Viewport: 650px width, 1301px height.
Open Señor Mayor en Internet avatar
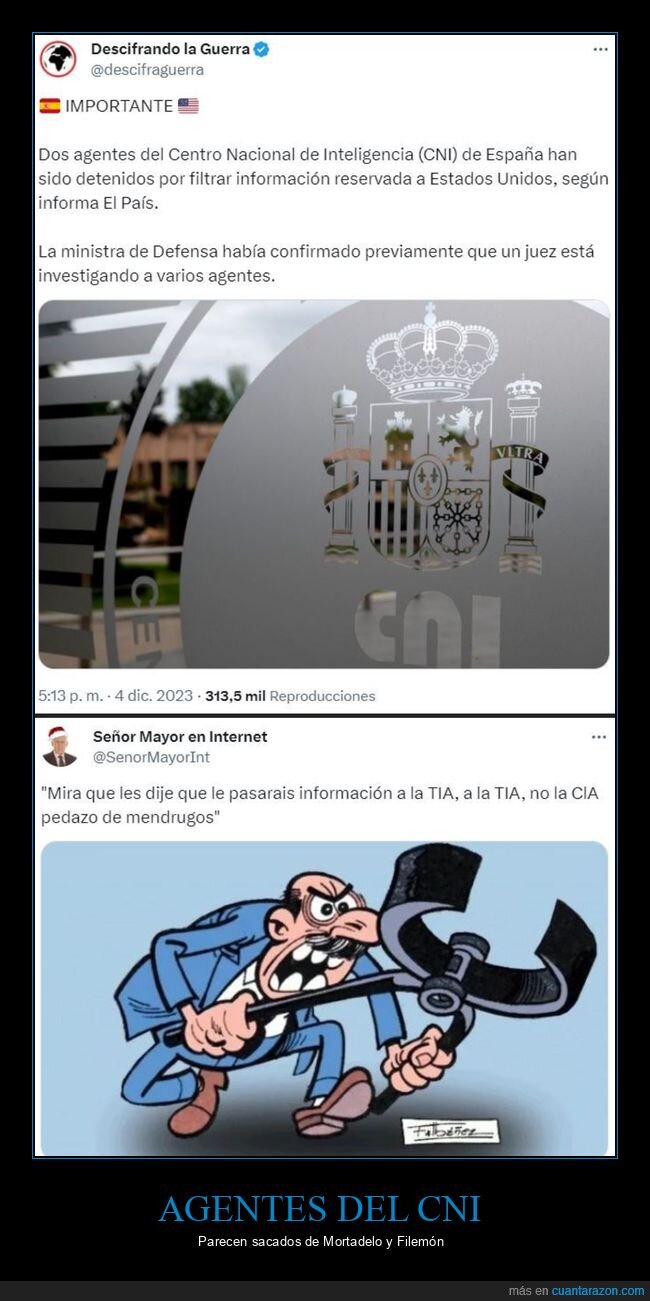point(60,747)
